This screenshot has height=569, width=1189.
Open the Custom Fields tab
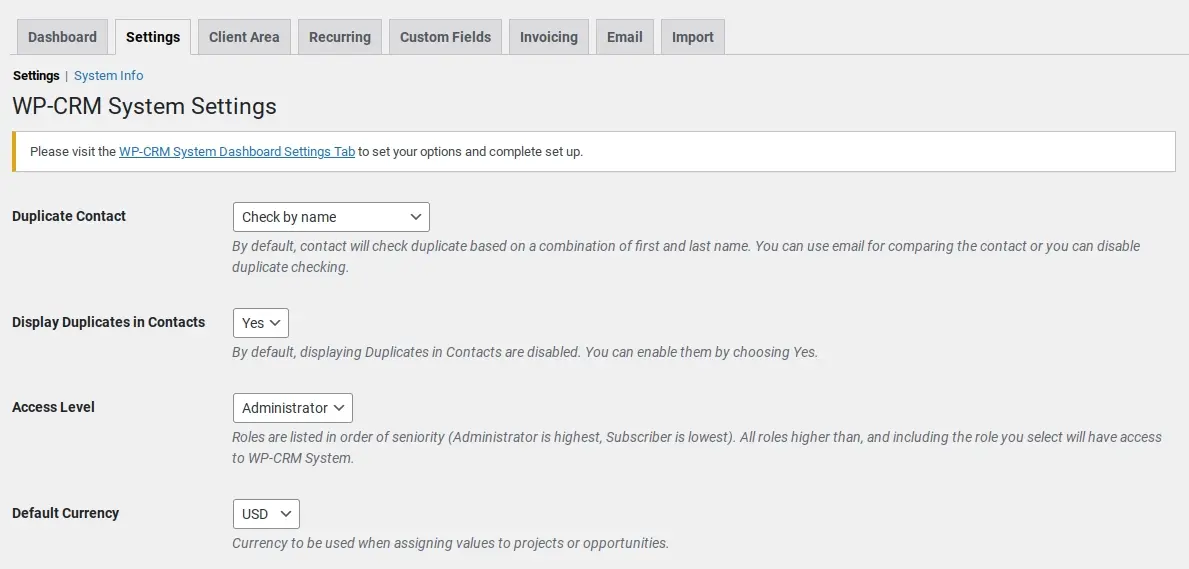[445, 37]
